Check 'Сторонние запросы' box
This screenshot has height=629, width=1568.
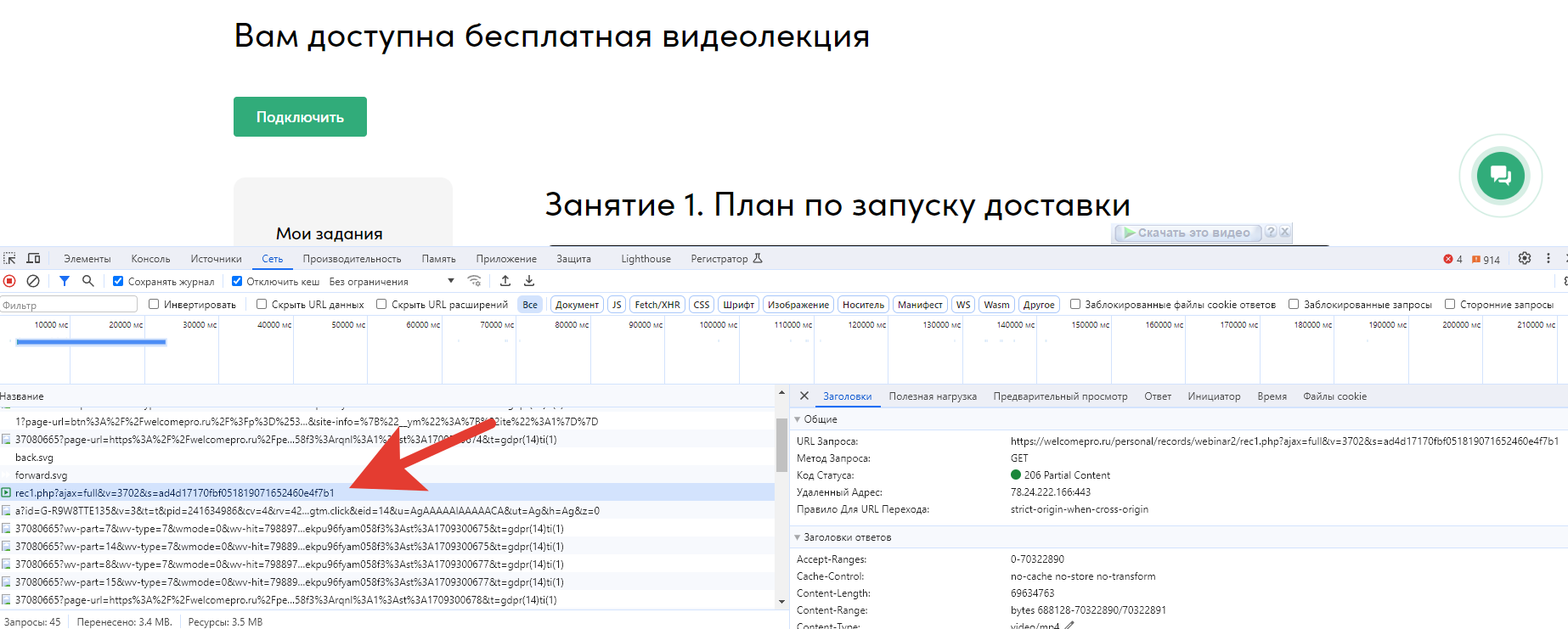pyautogui.click(x=1450, y=304)
